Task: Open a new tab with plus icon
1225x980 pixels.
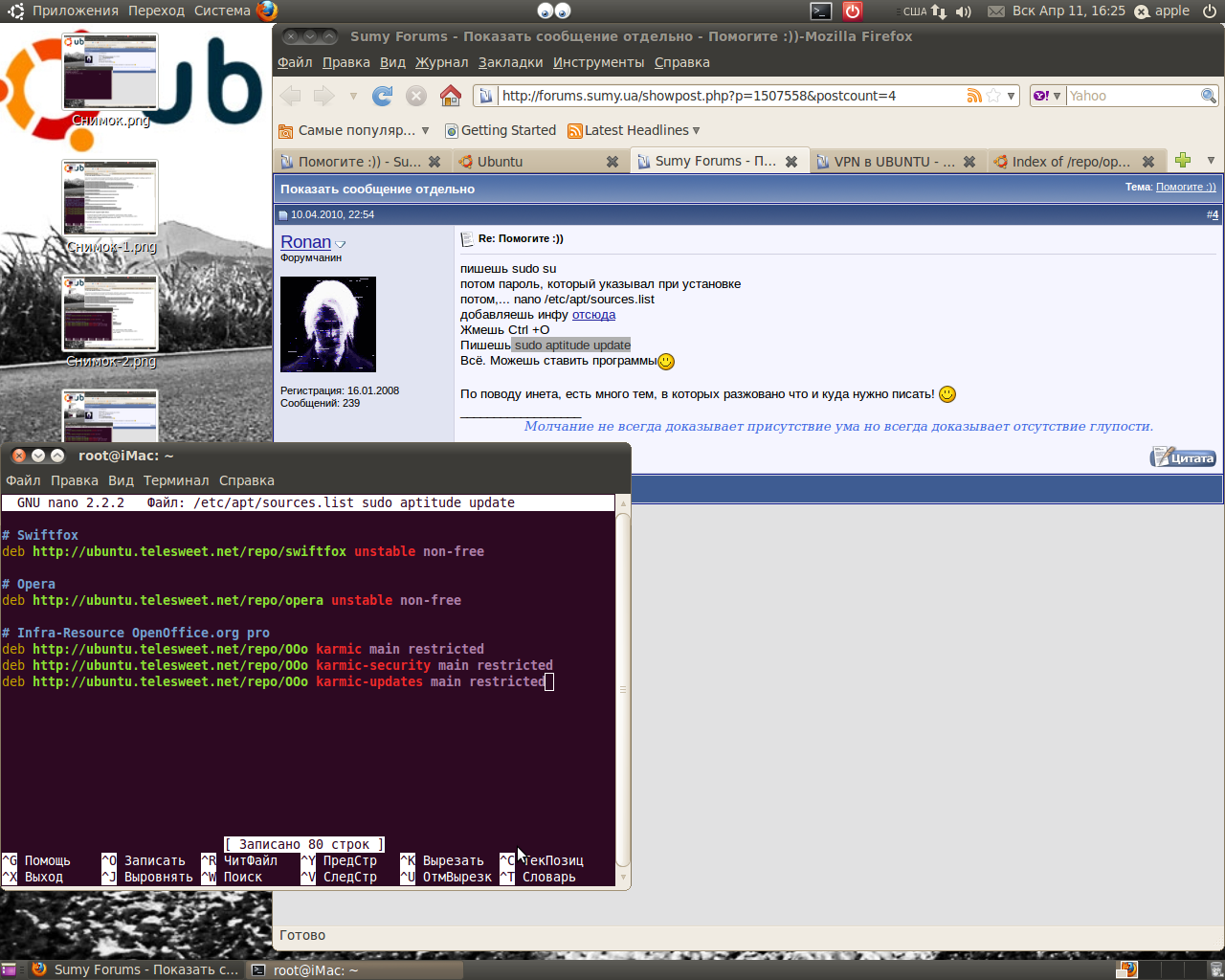Action: [x=1183, y=161]
